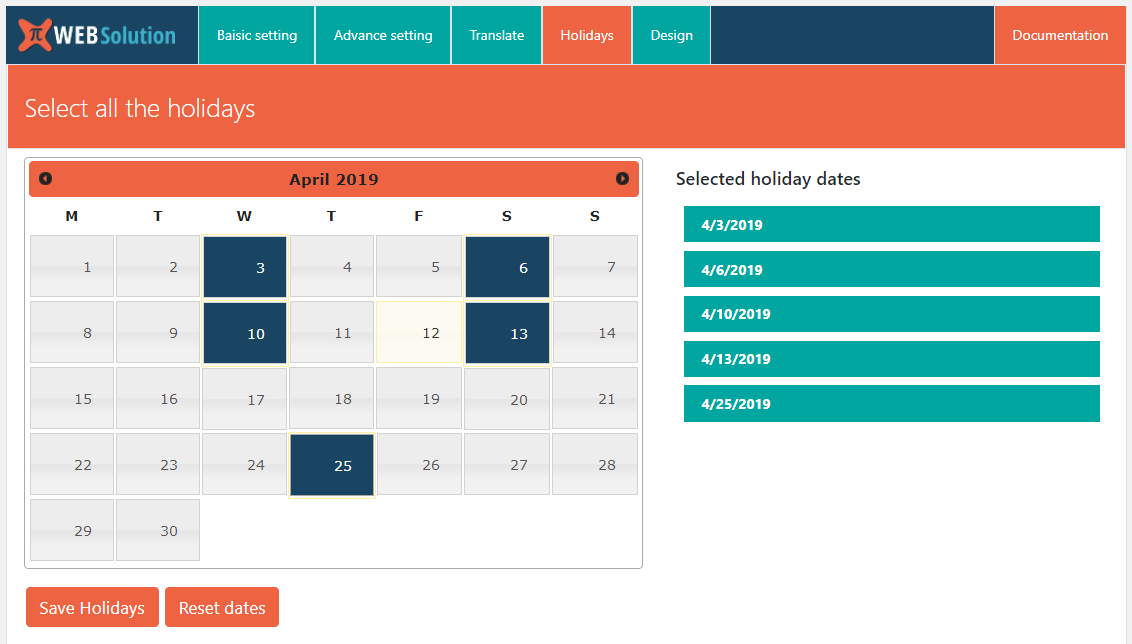
Task: Click the Reset dates button
Action: (222, 607)
